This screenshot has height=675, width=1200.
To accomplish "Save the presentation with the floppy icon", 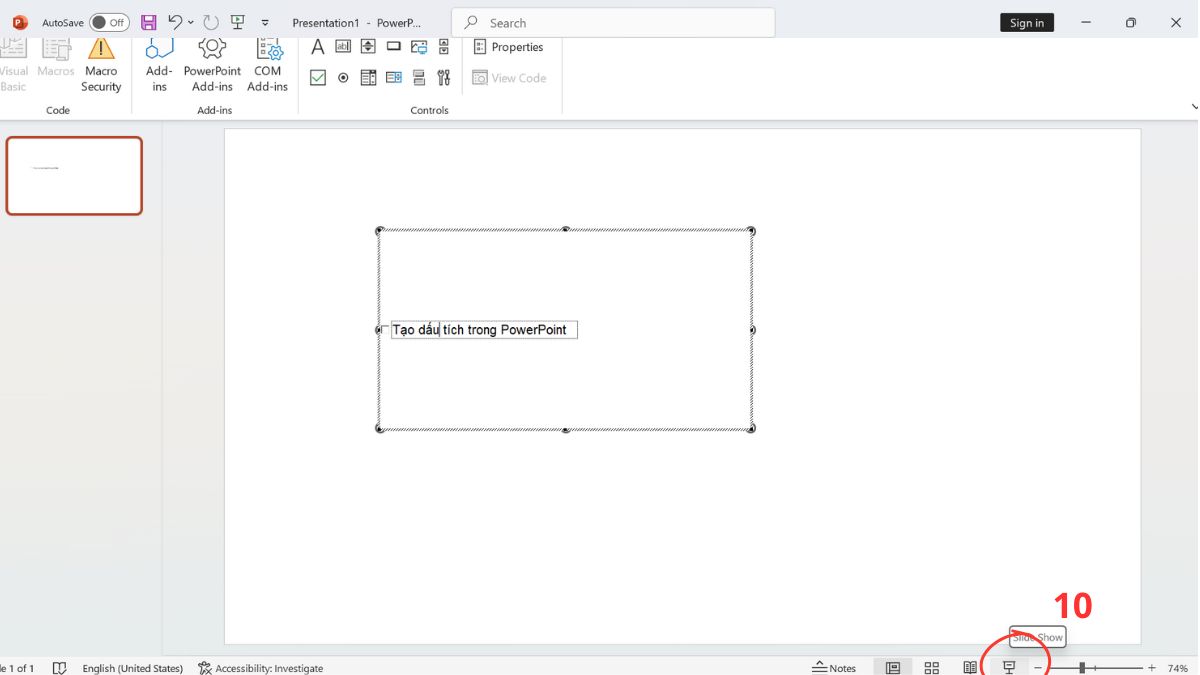I will pyautogui.click(x=148, y=22).
